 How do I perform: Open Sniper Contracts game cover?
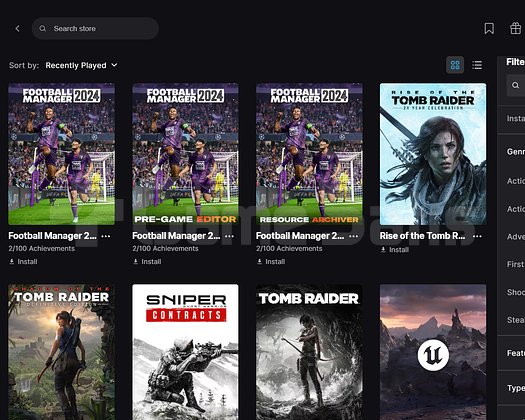(185, 352)
